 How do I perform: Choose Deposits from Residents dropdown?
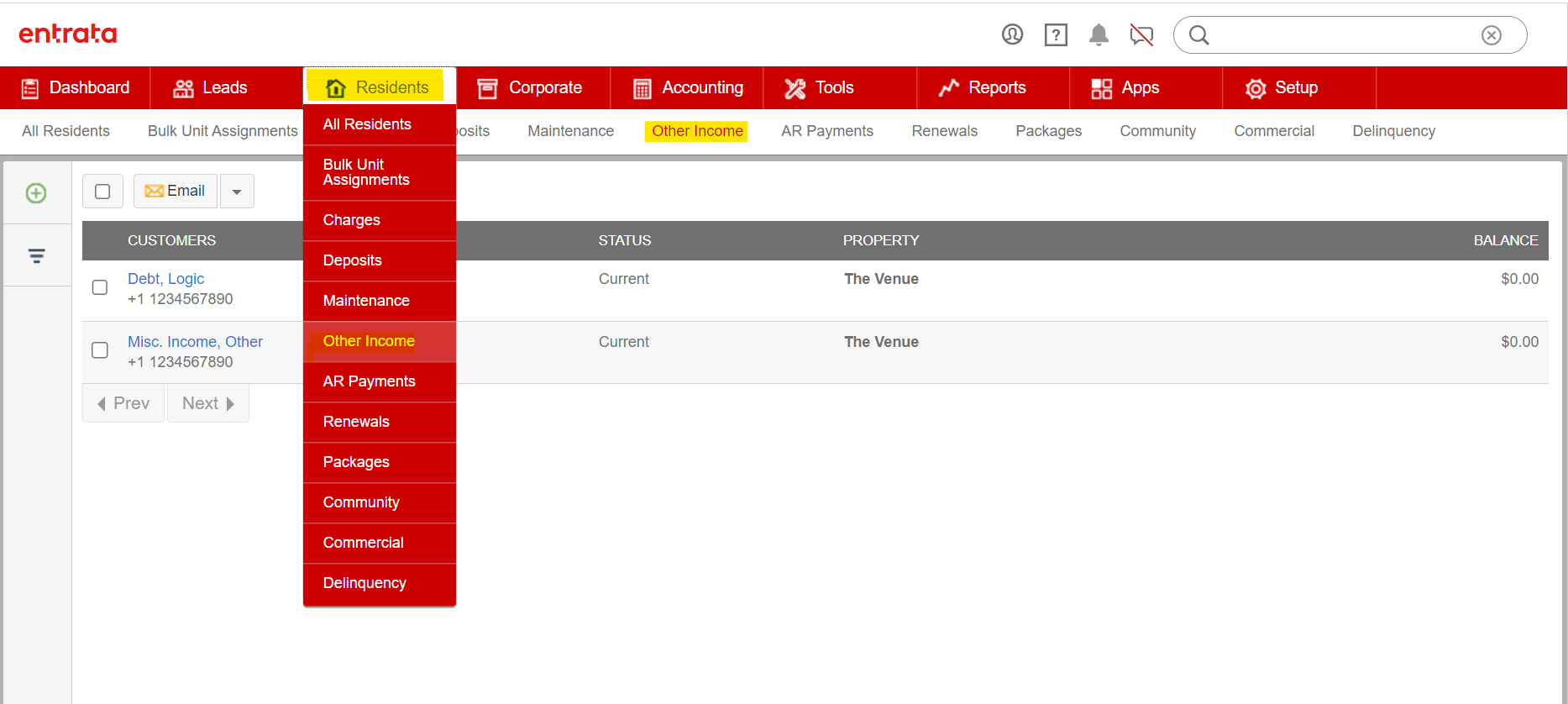(380, 260)
